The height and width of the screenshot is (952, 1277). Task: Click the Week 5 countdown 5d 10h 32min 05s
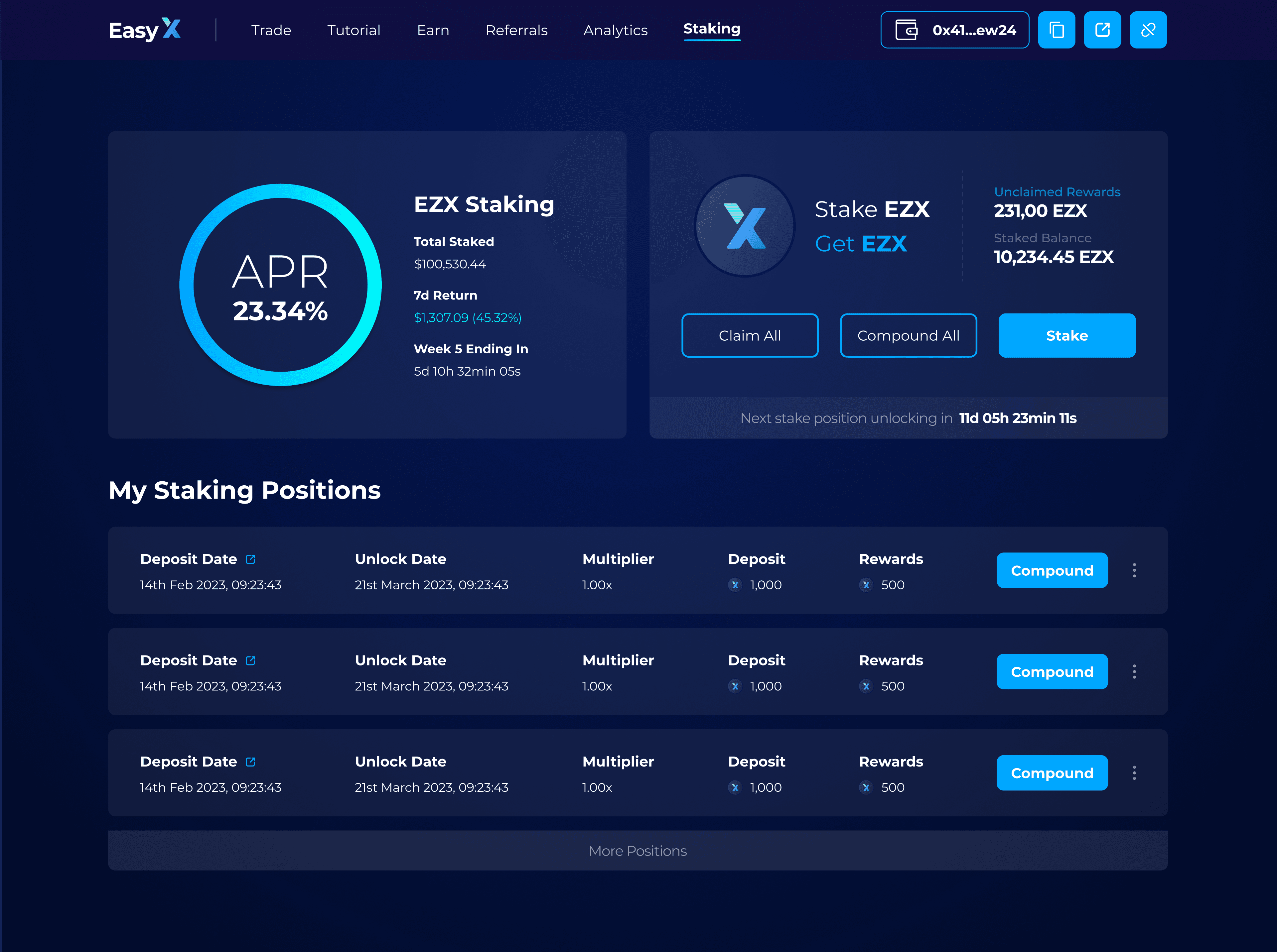point(467,371)
